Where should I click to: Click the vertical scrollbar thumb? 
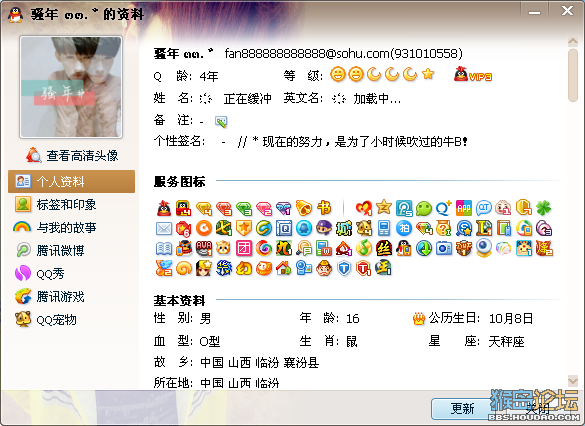click(573, 75)
